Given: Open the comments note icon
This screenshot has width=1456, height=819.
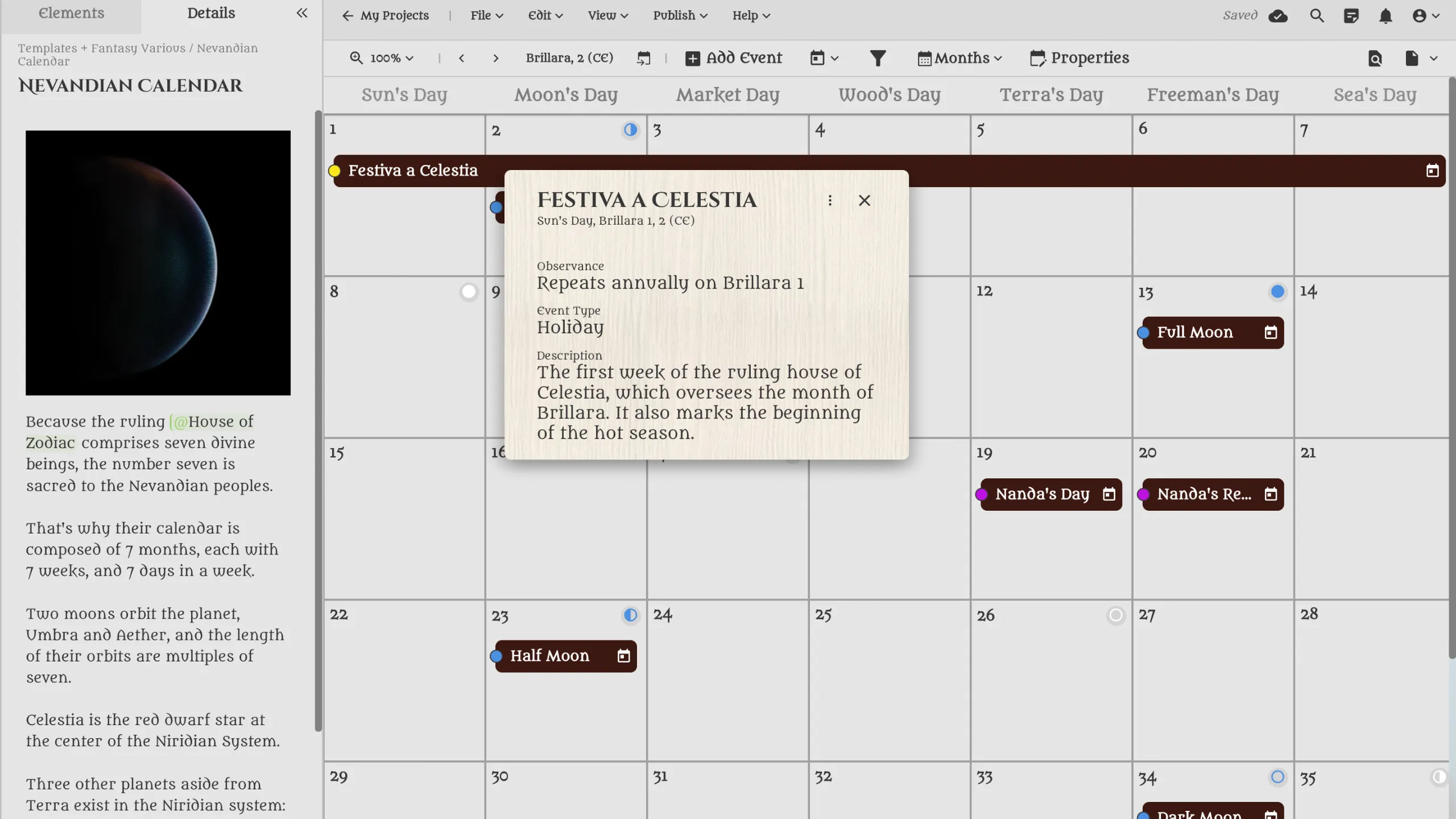Looking at the screenshot, I should (1351, 16).
